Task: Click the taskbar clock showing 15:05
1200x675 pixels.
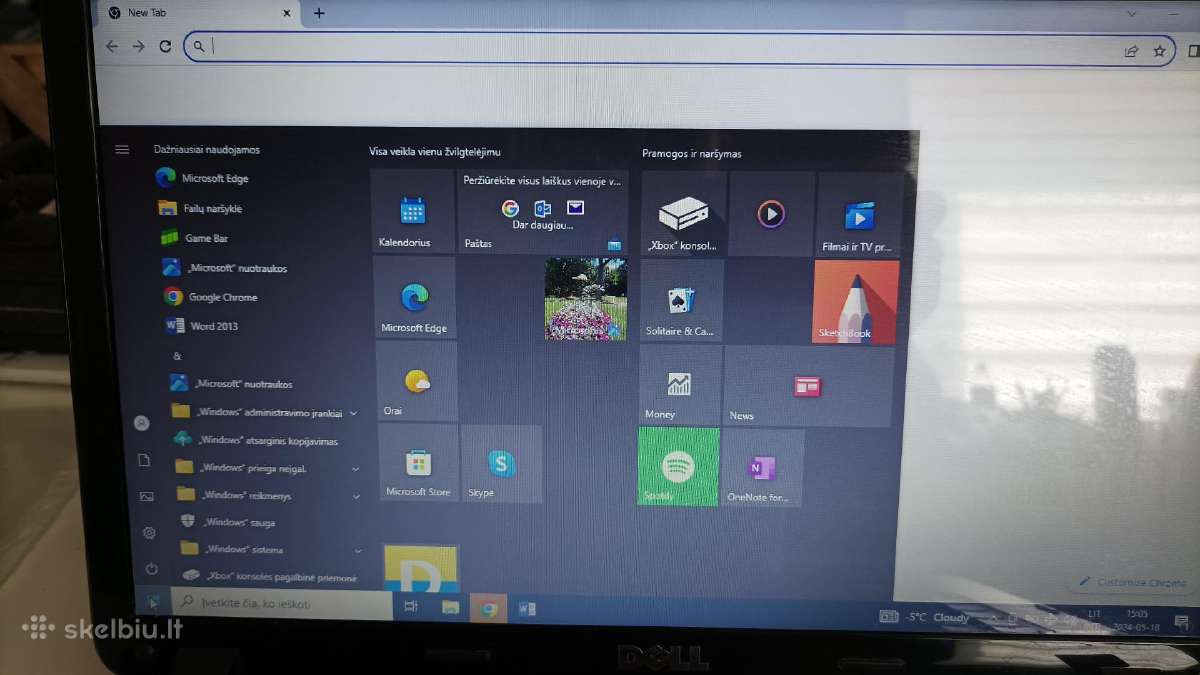Action: click(x=1134, y=620)
